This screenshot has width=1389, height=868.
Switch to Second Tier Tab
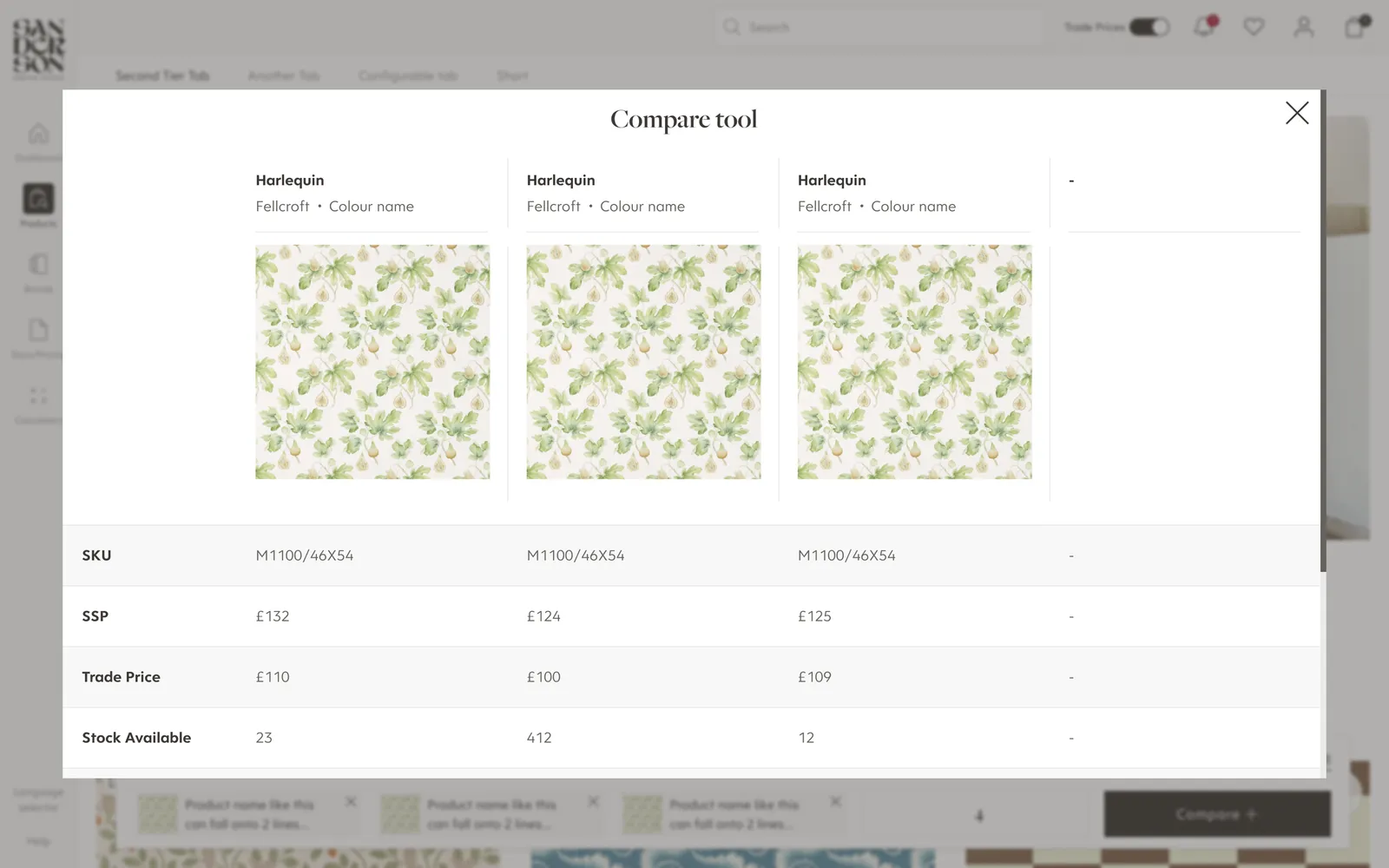point(162,76)
